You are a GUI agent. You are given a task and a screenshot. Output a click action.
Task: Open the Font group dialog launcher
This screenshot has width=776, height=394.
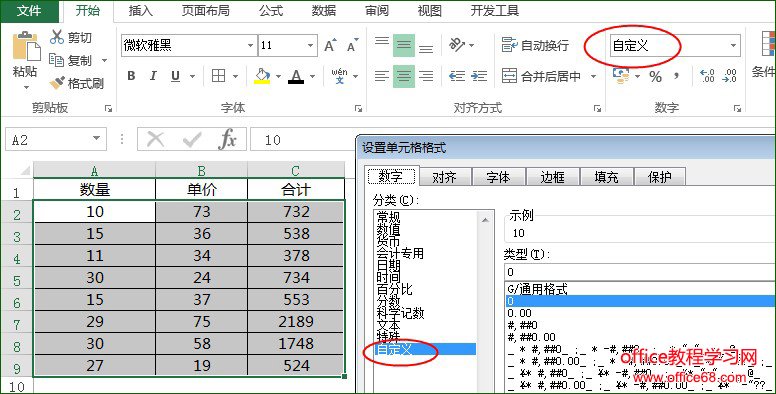358,108
